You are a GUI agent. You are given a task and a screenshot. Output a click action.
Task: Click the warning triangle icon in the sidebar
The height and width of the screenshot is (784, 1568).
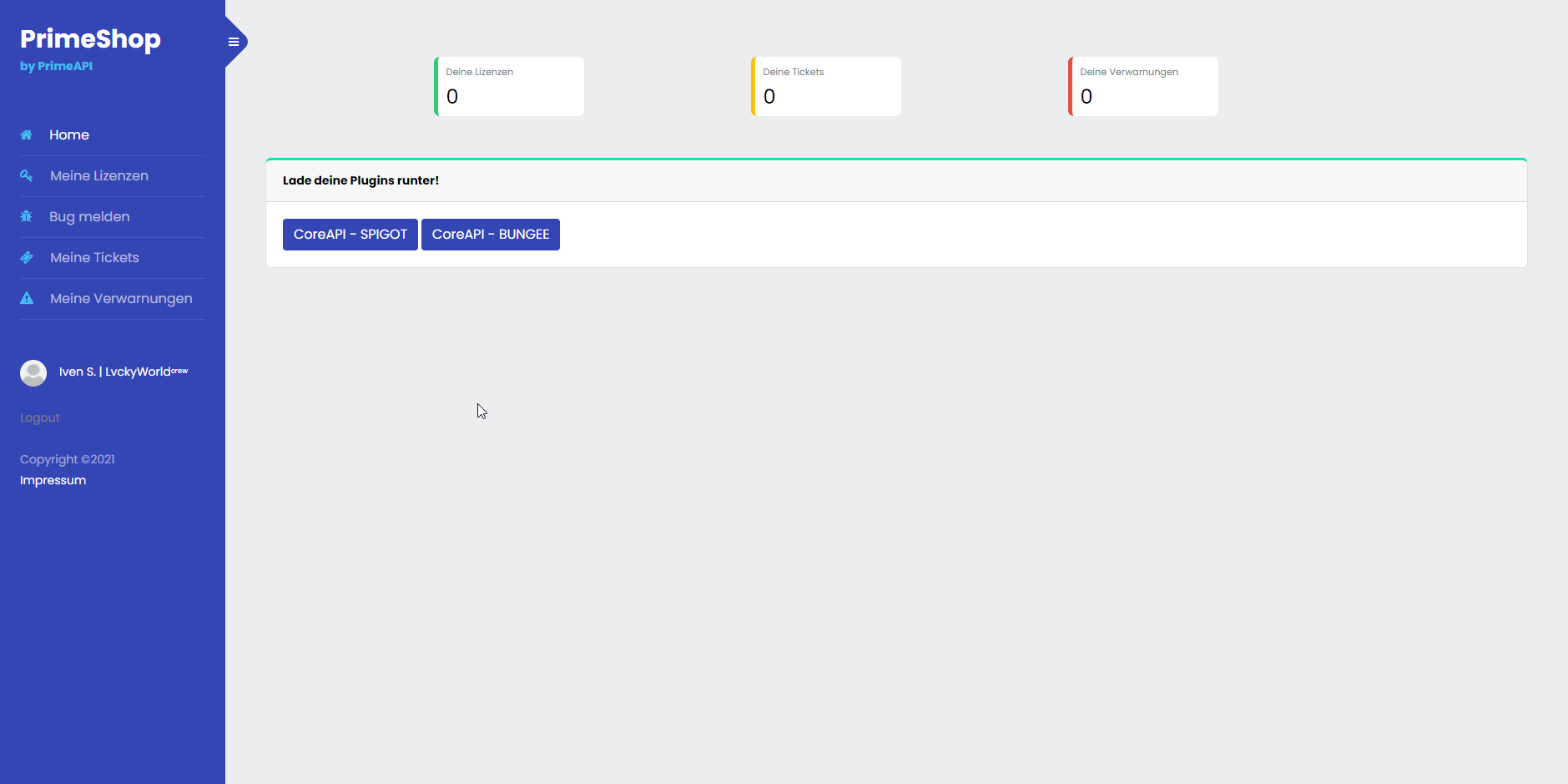pyautogui.click(x=27, y=298)
